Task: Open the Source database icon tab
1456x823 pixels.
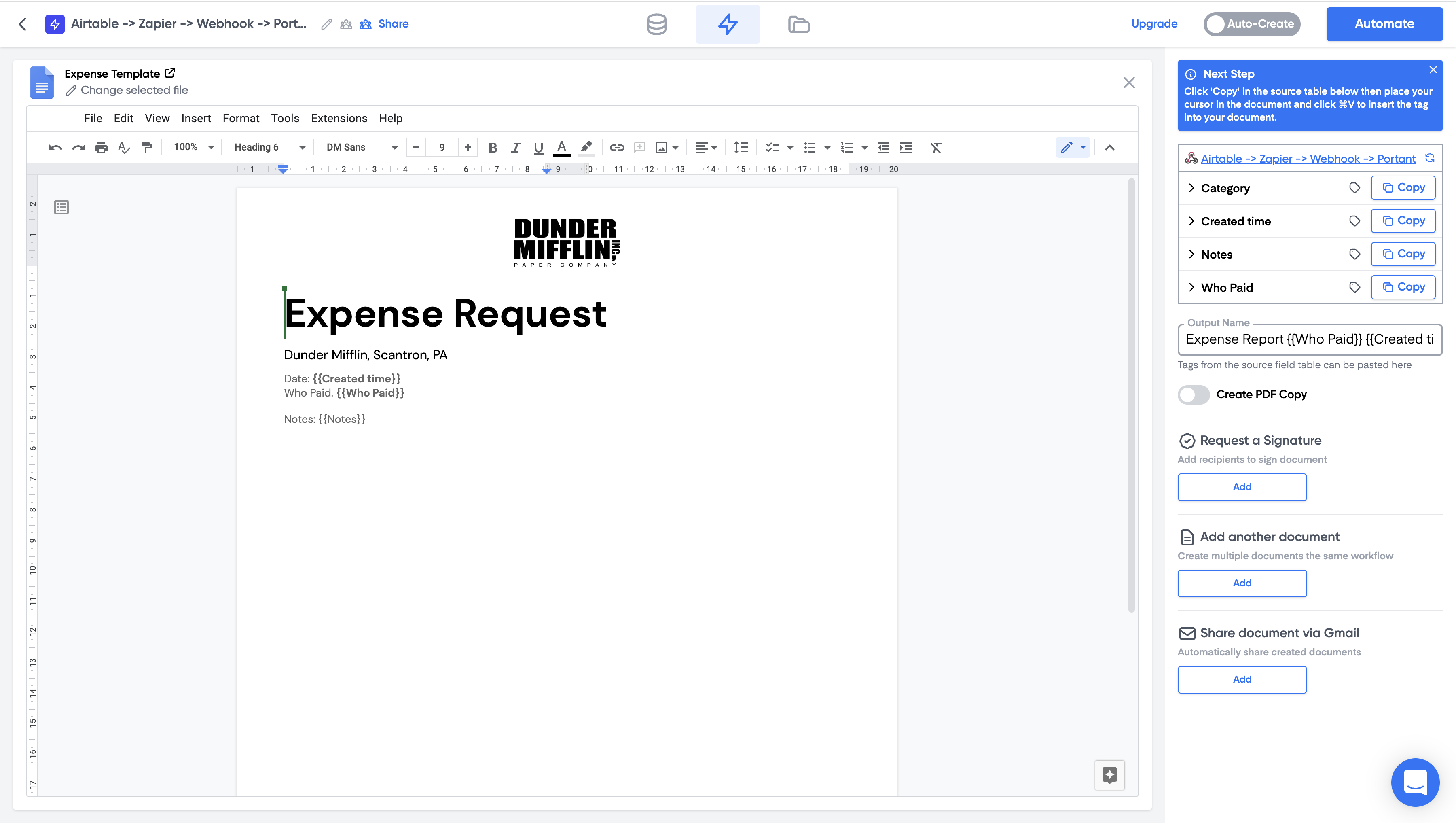Action: tap(656, 24)
